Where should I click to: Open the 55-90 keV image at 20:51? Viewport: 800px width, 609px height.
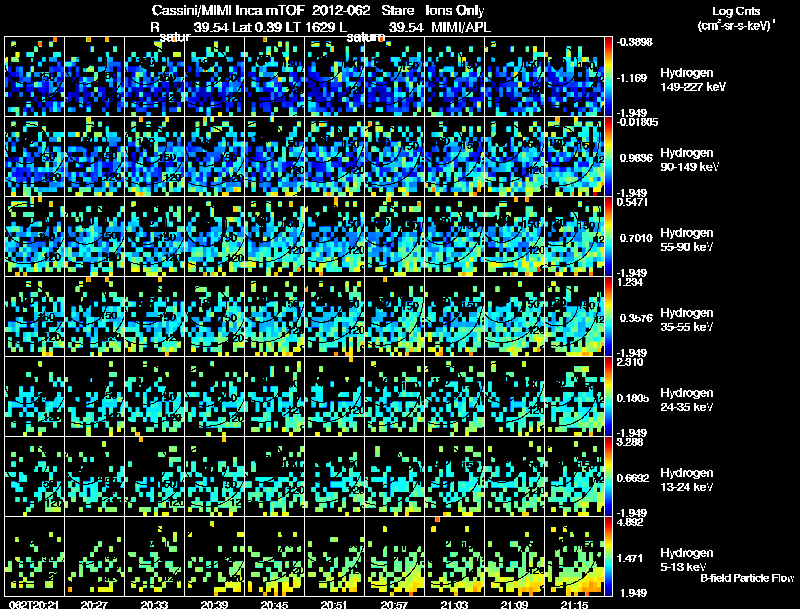coord(335,236)
